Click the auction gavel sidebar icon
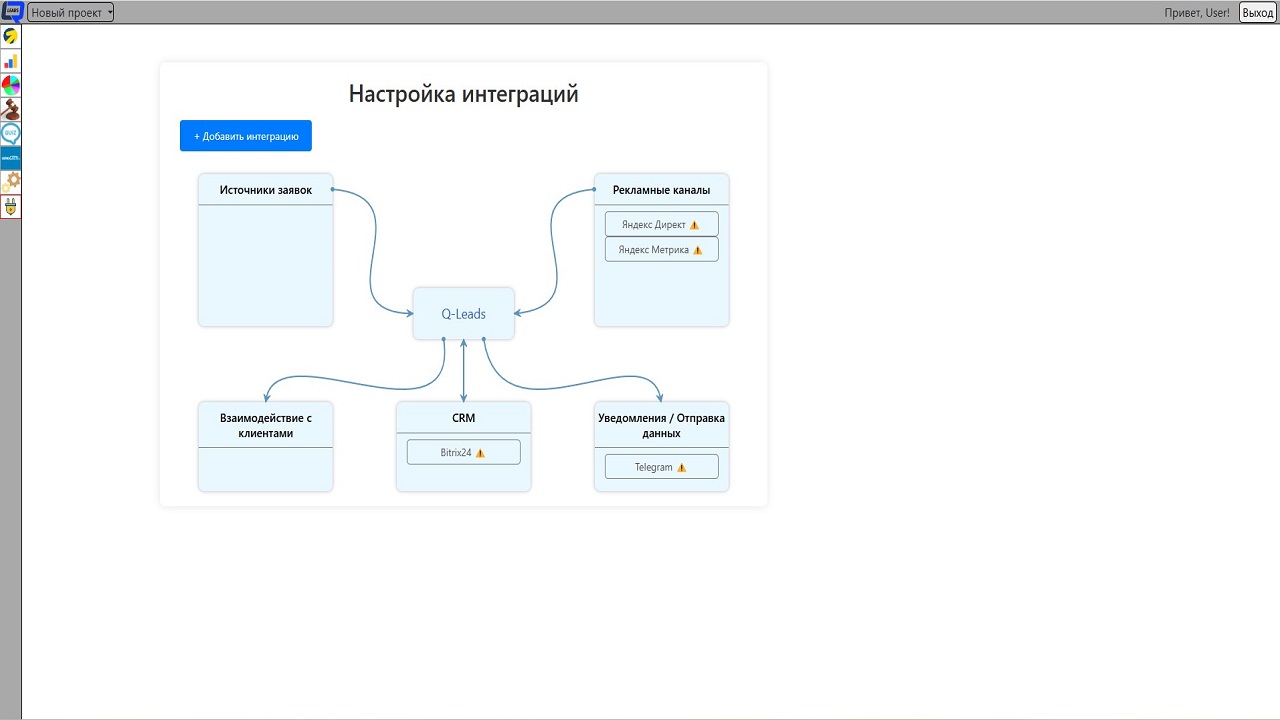This screenshot has width=1280, height=720. (11, 109)
